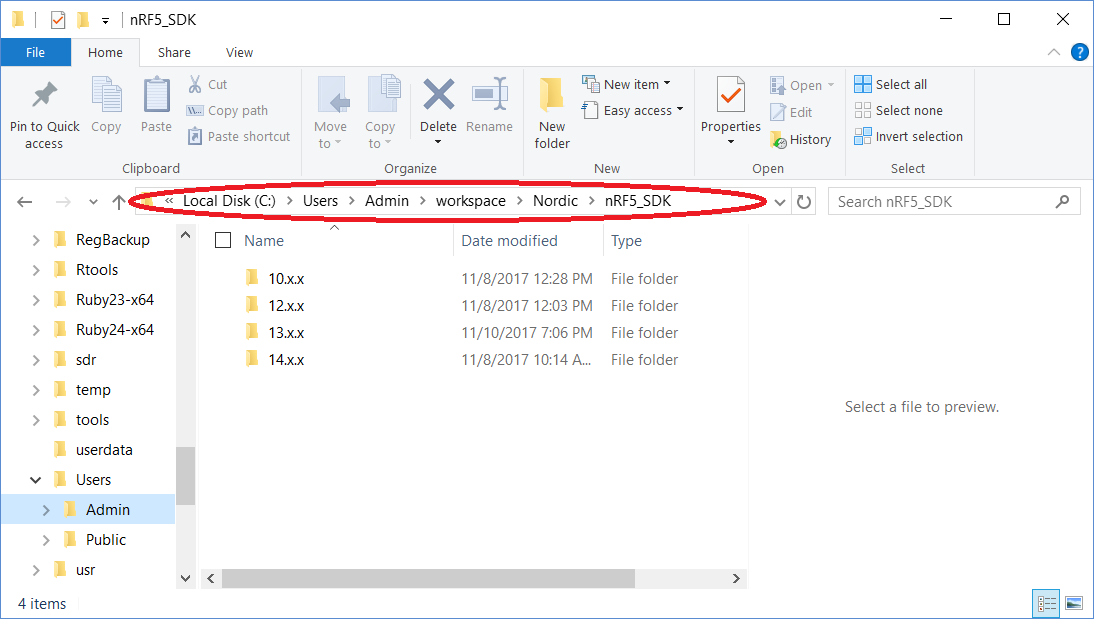Click the magnifier search icon
The height and width of the screenshot is (619, 1095).
coord(1061,202)
